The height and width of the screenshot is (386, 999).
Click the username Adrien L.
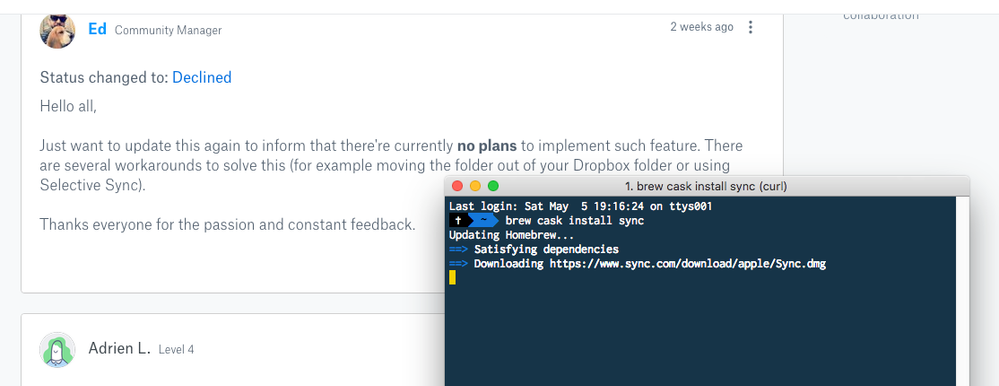tap(120, 348)
